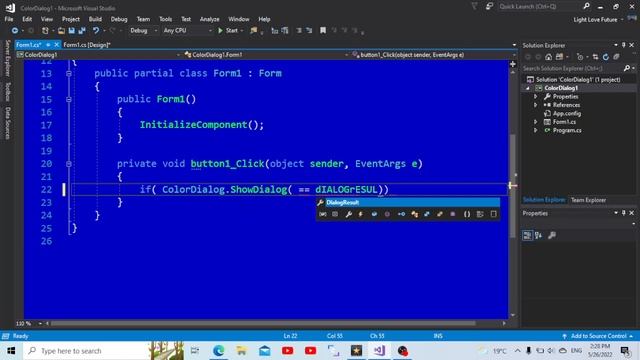
Task: Select DialogResult in the IntelliSense list
Action: pyautogui.click(x=408, y=202)
